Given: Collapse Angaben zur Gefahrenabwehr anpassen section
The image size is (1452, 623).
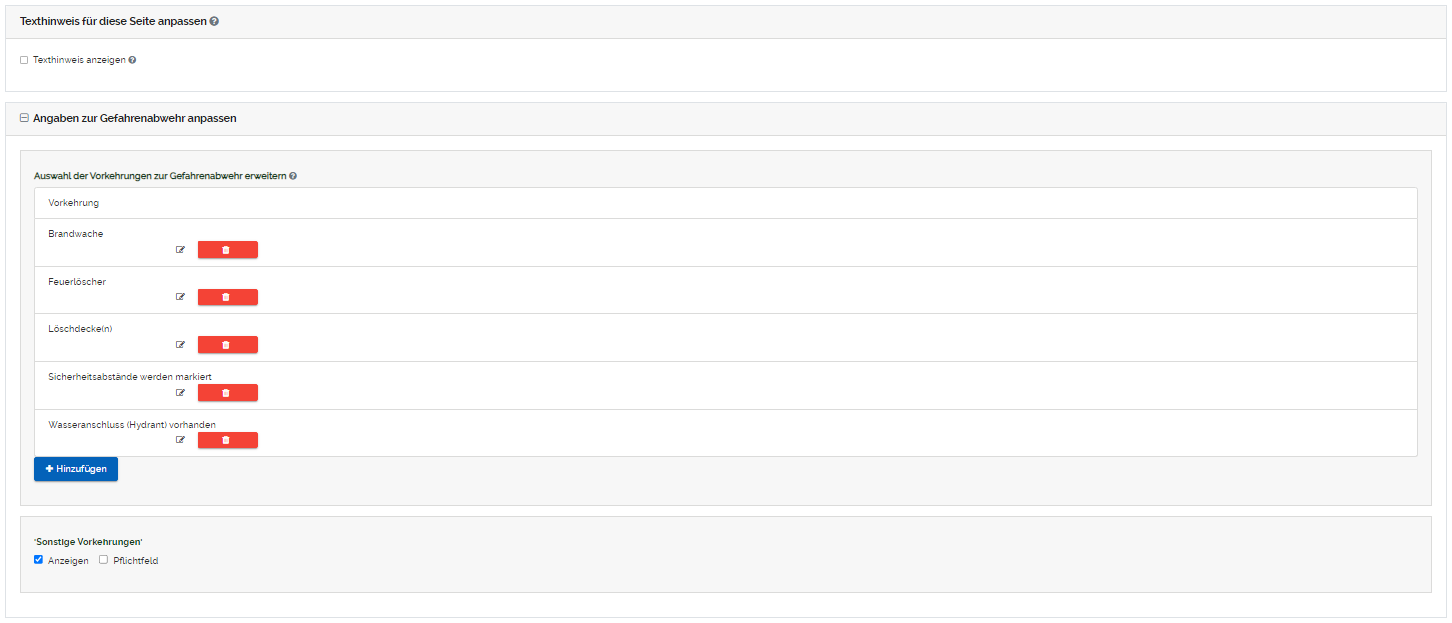Looking at the screenshot, I should pyautogui.click(x=24, y=118).
